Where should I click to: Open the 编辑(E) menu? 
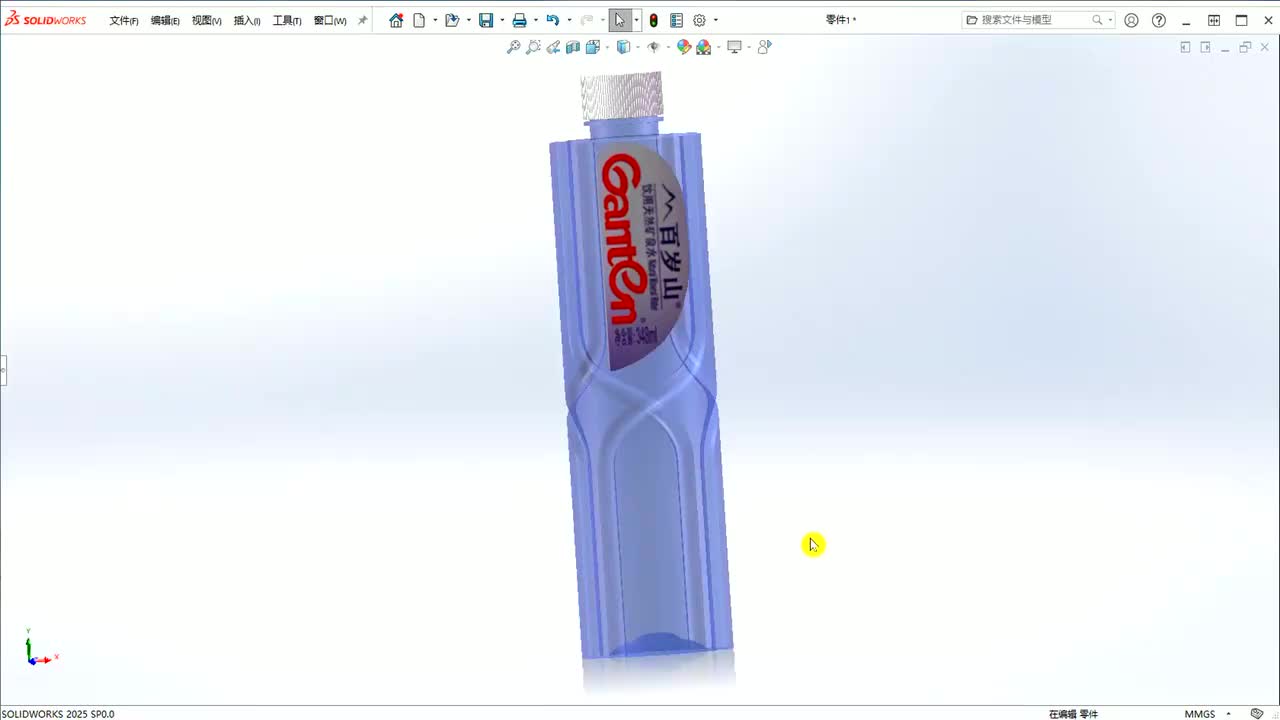[x=165, y=20]
